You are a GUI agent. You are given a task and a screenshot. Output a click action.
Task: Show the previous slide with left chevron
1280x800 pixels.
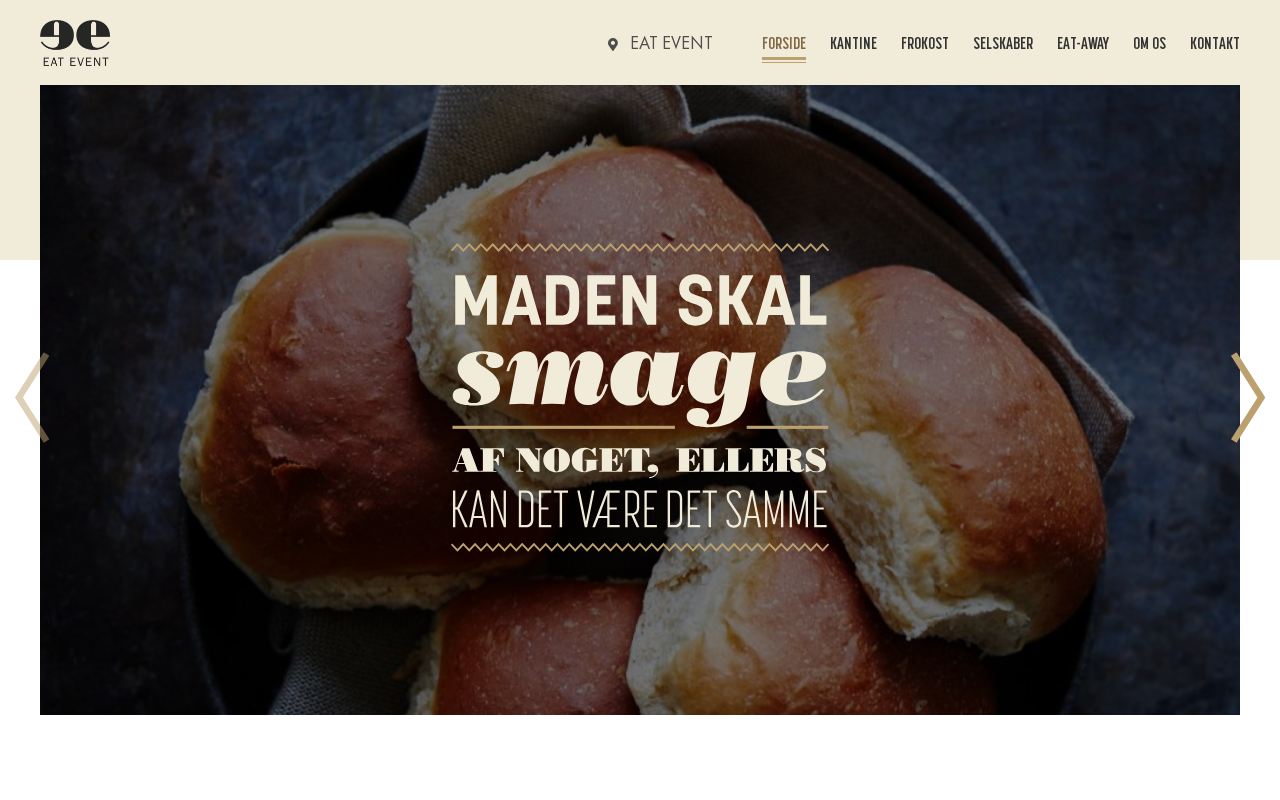click(32, 397)
